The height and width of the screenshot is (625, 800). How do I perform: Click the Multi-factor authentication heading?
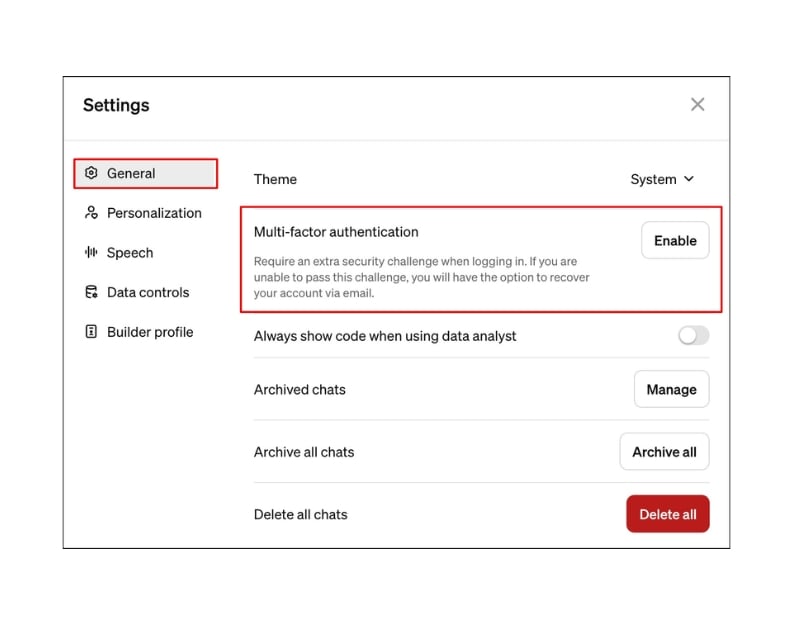[336, 232]
